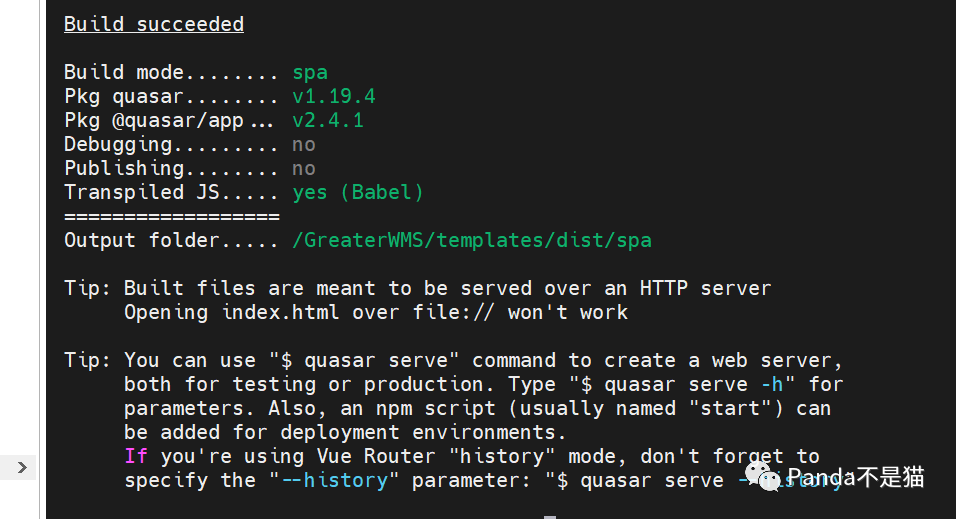
Task: Click the magenta If keyword
Action: coord(135,456)
